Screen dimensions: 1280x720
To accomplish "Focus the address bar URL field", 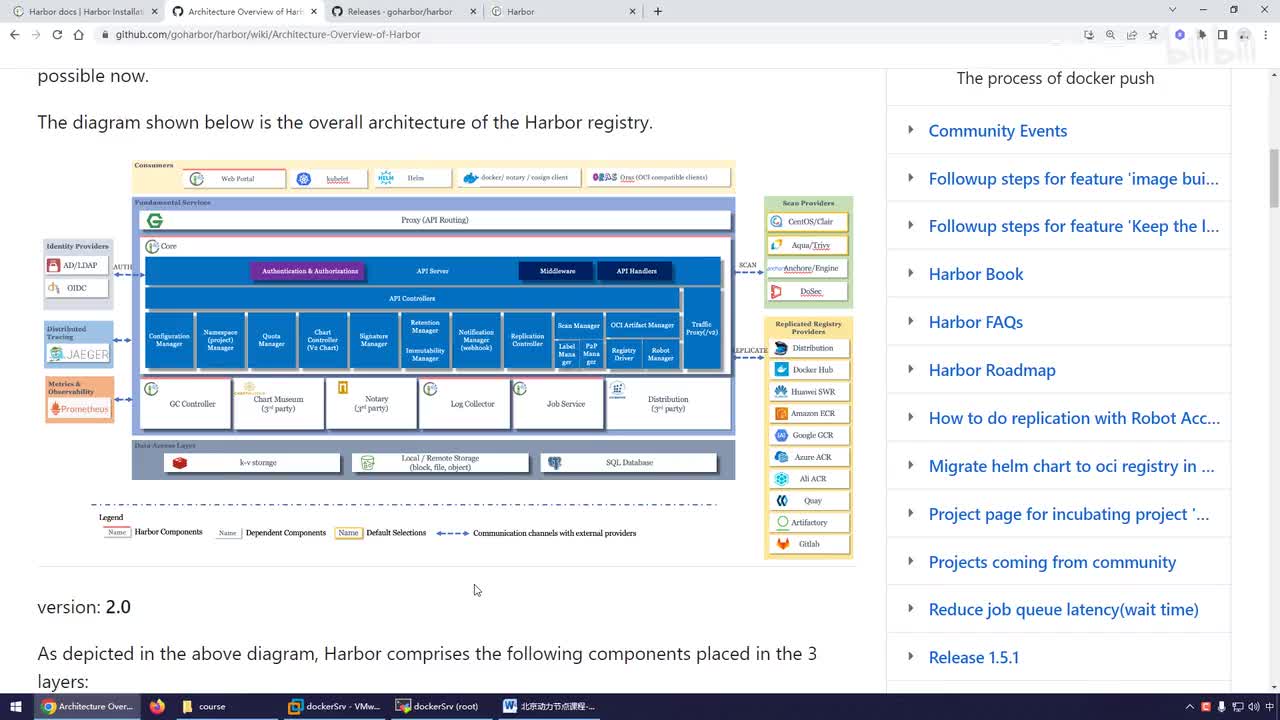I will click(590, 34).
